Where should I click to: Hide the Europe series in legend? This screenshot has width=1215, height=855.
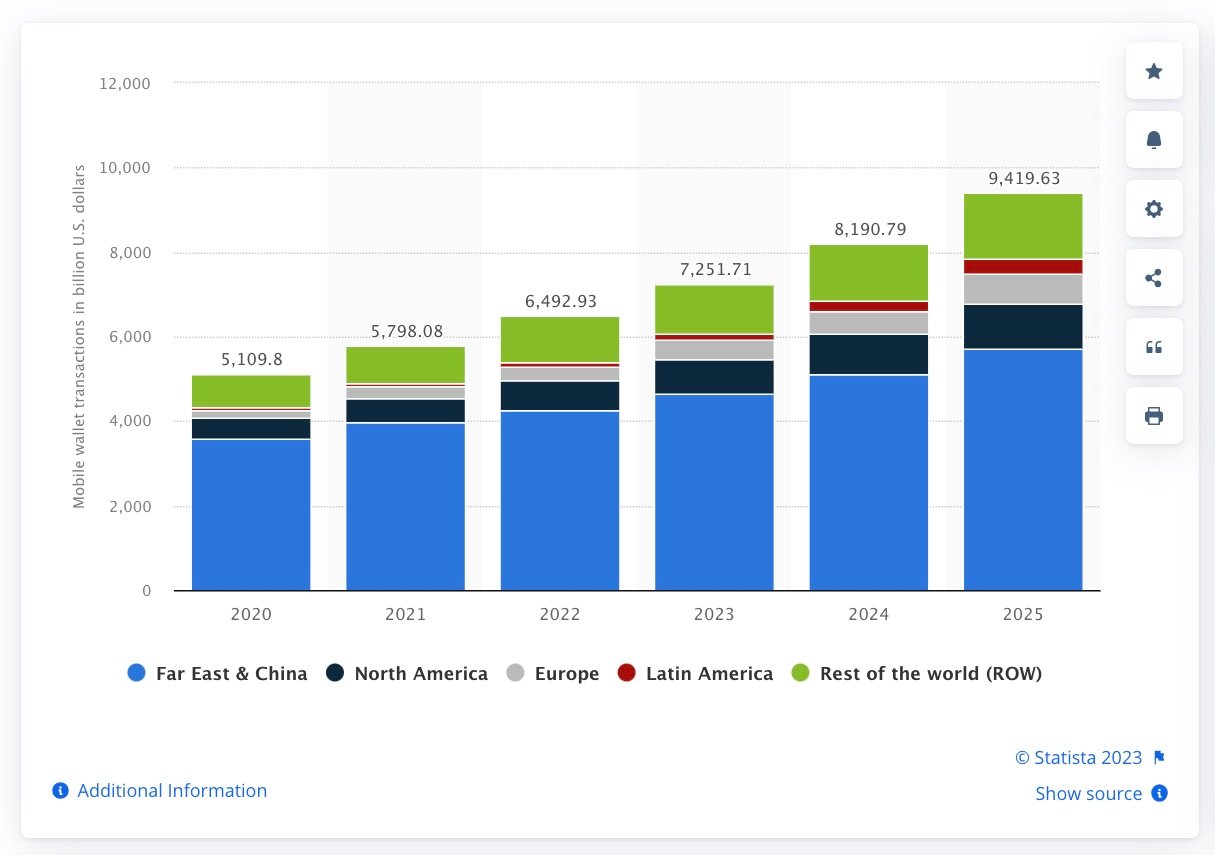[x=555, y=674]
